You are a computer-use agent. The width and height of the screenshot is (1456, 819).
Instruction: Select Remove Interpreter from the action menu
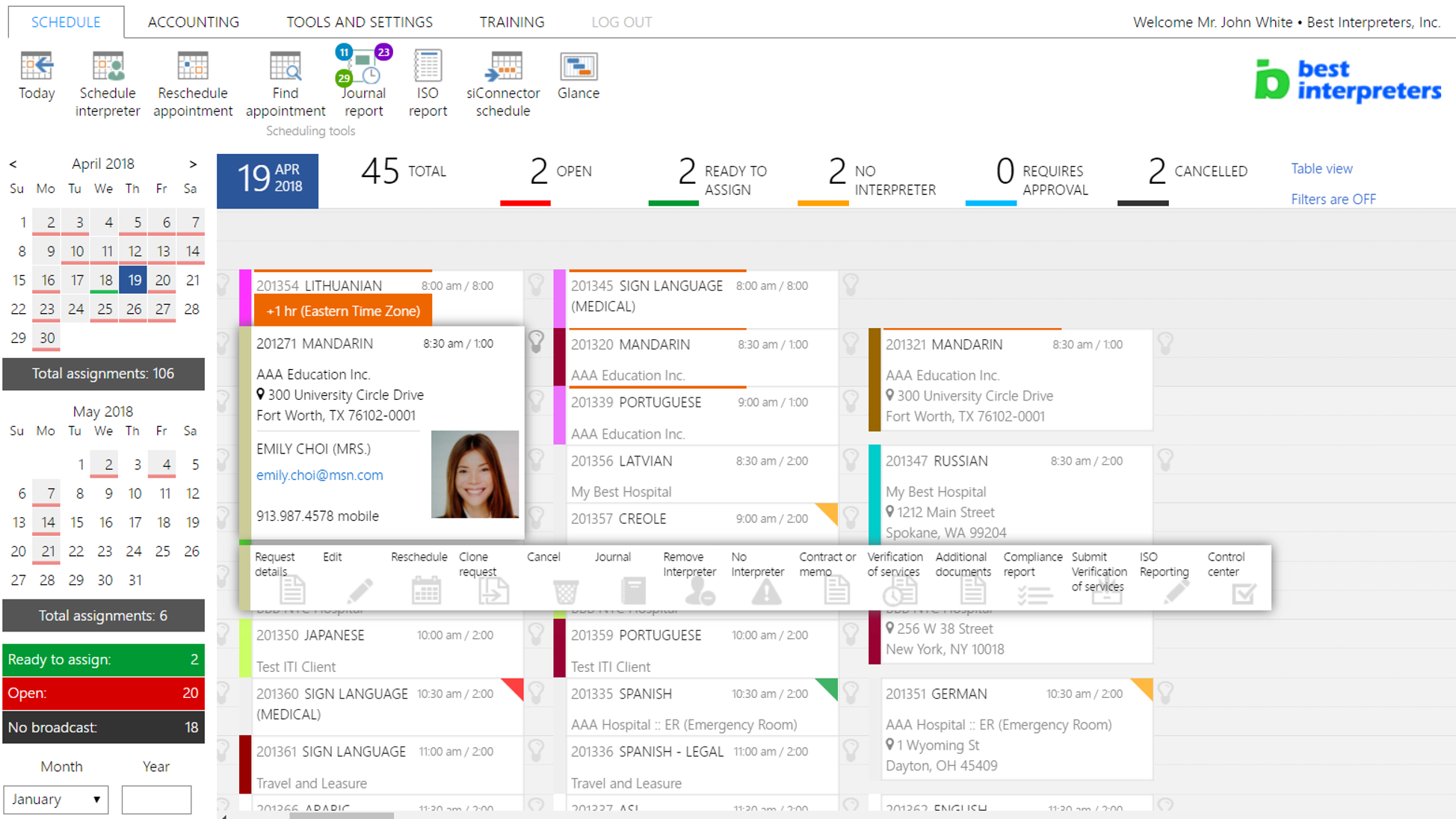coord(688,575)
